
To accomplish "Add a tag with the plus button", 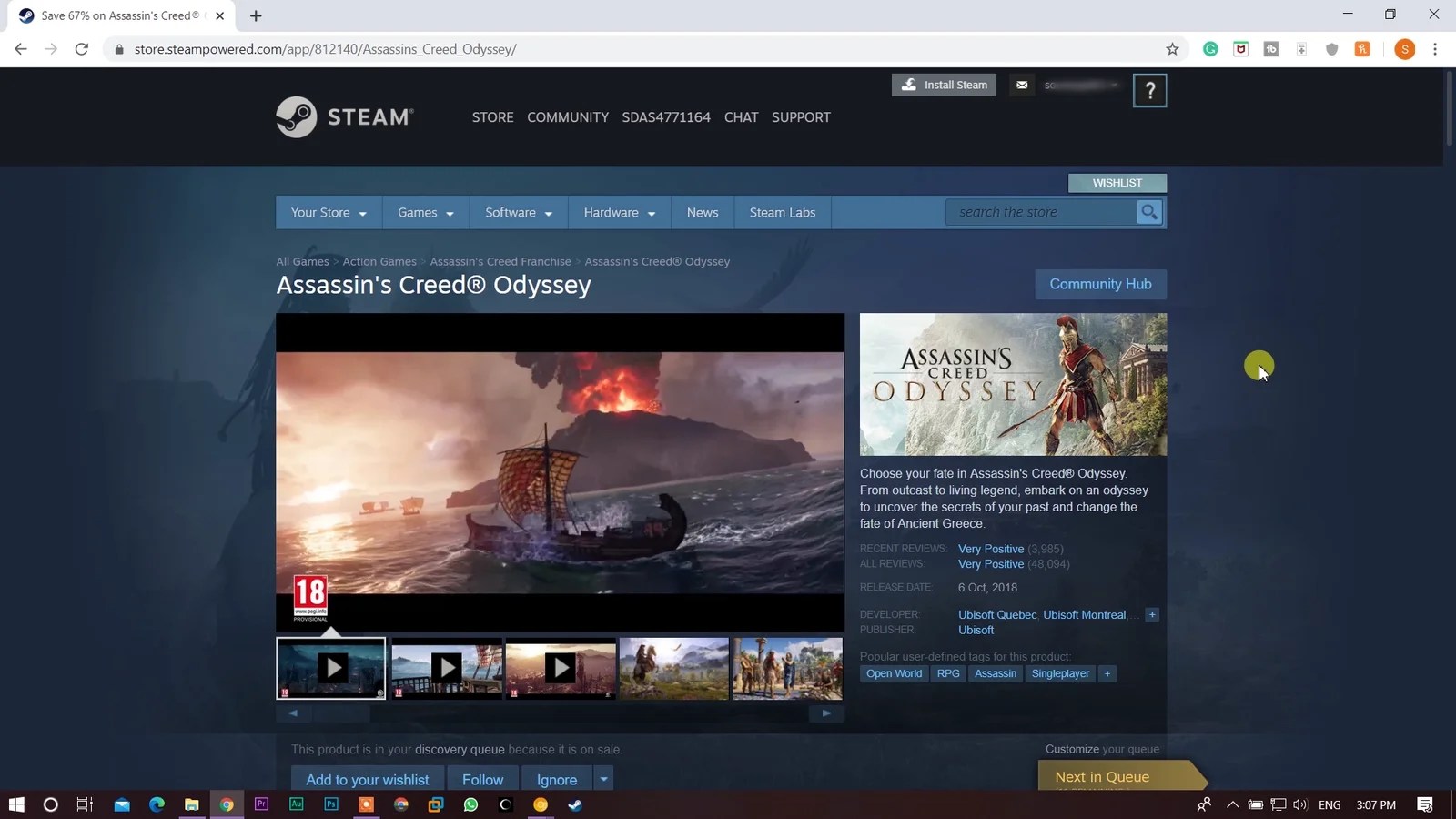I will 1107,673.
